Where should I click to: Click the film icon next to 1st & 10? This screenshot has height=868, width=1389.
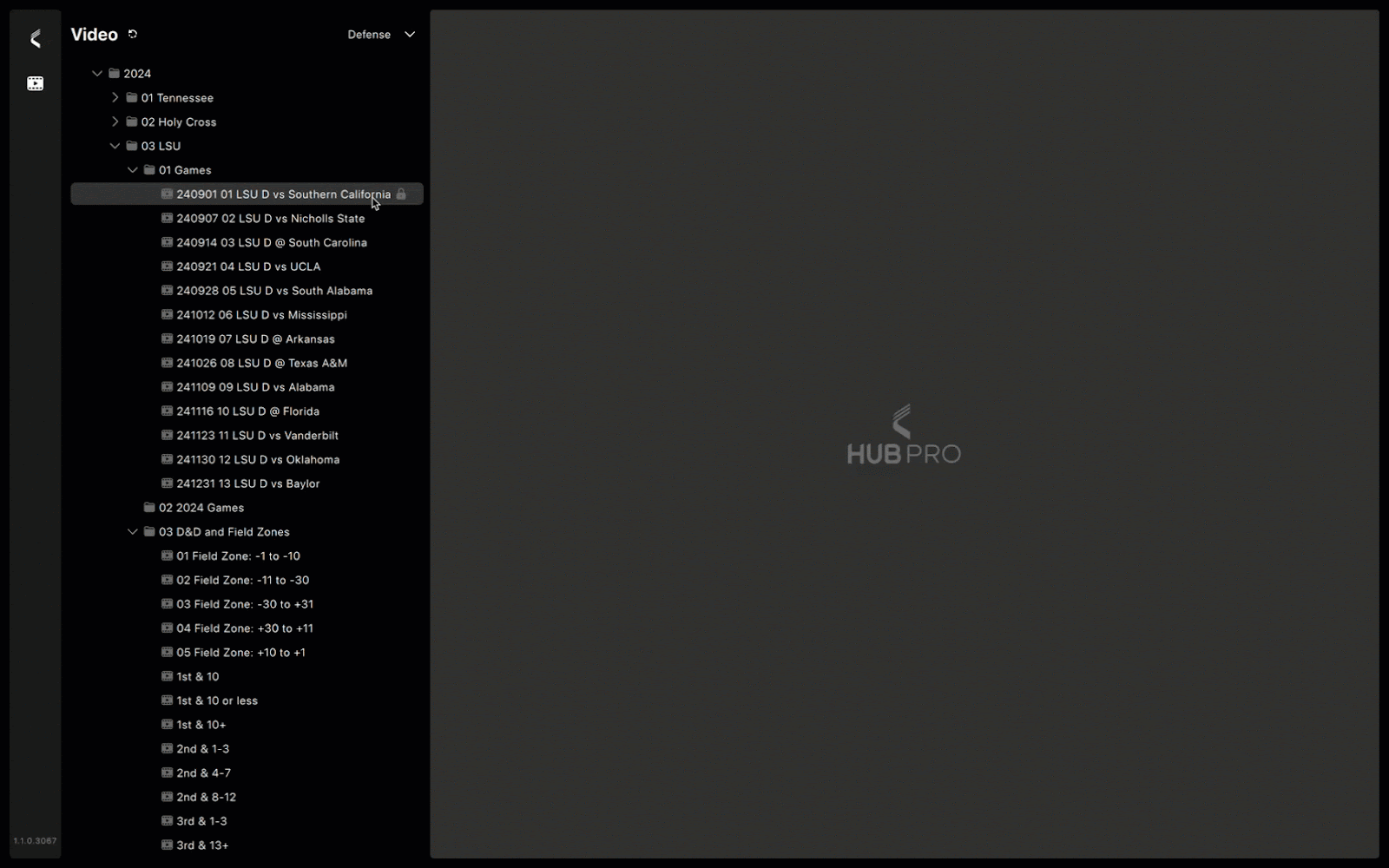pos(167,676)
